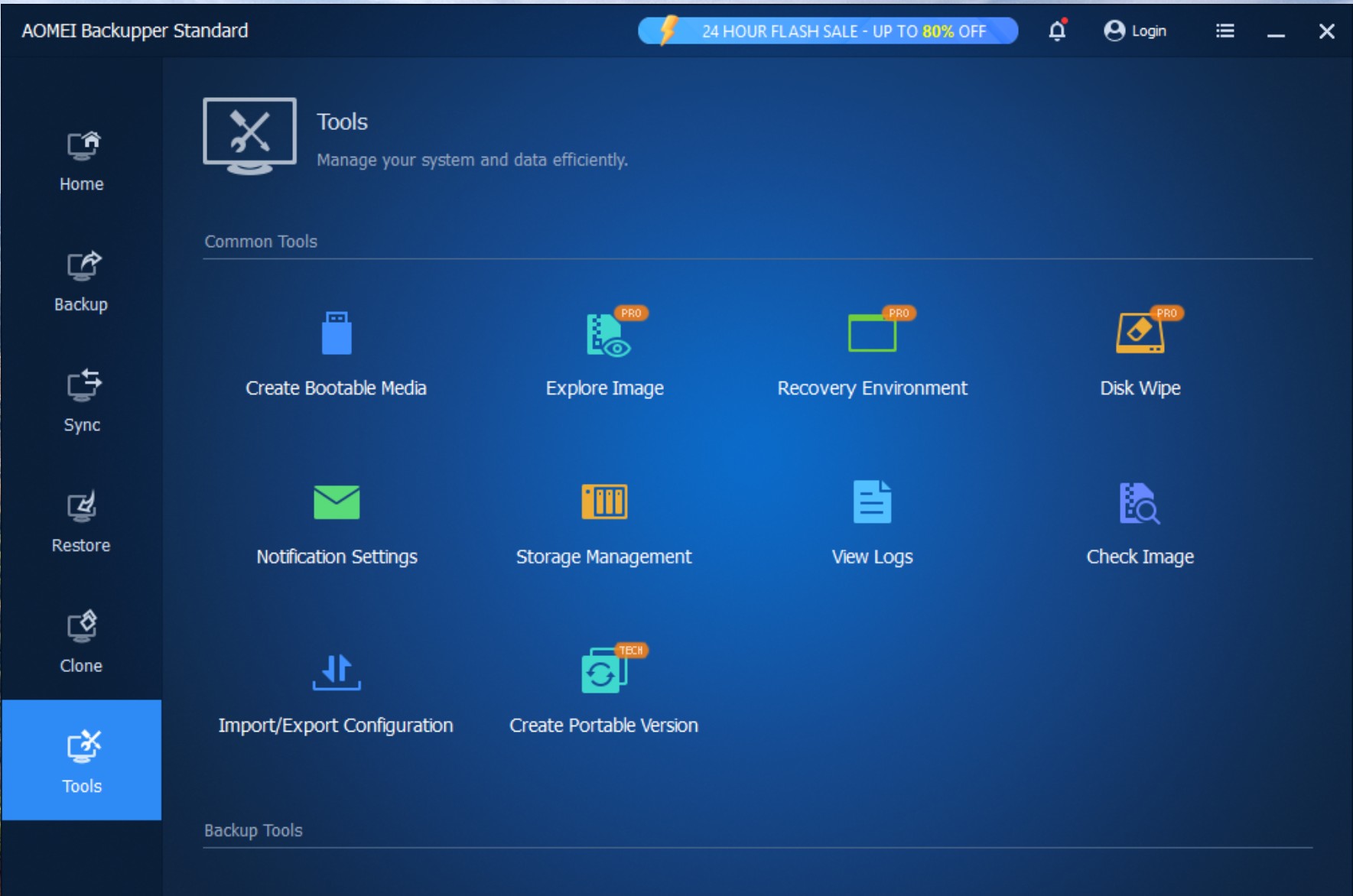Launch the Explore Image tool icon

(608, 334)
